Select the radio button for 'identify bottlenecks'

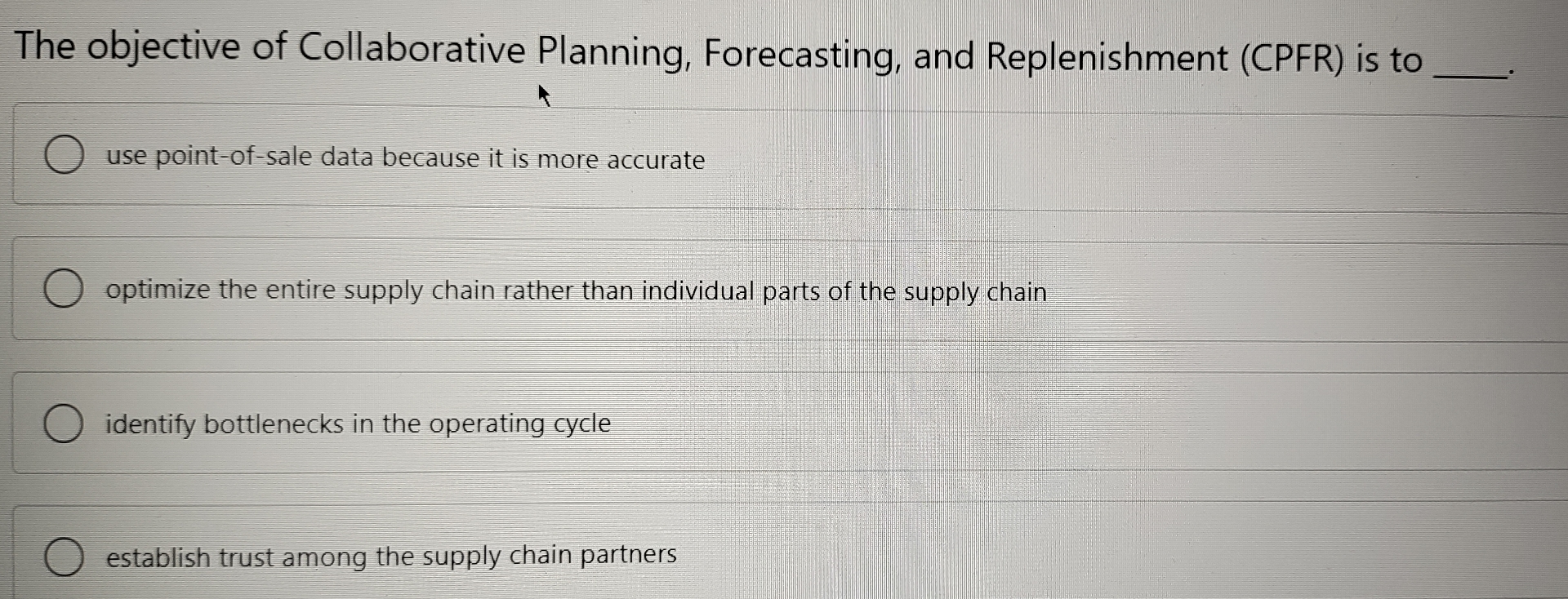click(65, 422)
